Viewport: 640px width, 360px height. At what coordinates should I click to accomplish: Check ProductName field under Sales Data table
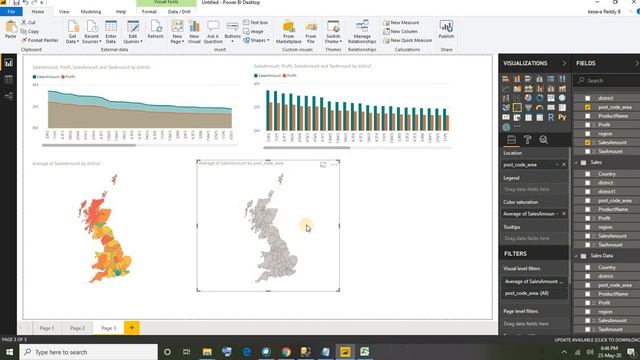coord(588,294)
